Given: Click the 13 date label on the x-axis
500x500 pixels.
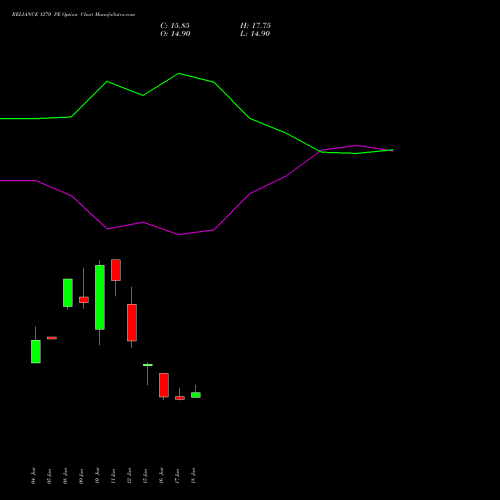Looking at the screenshot, I should point(145,476).
